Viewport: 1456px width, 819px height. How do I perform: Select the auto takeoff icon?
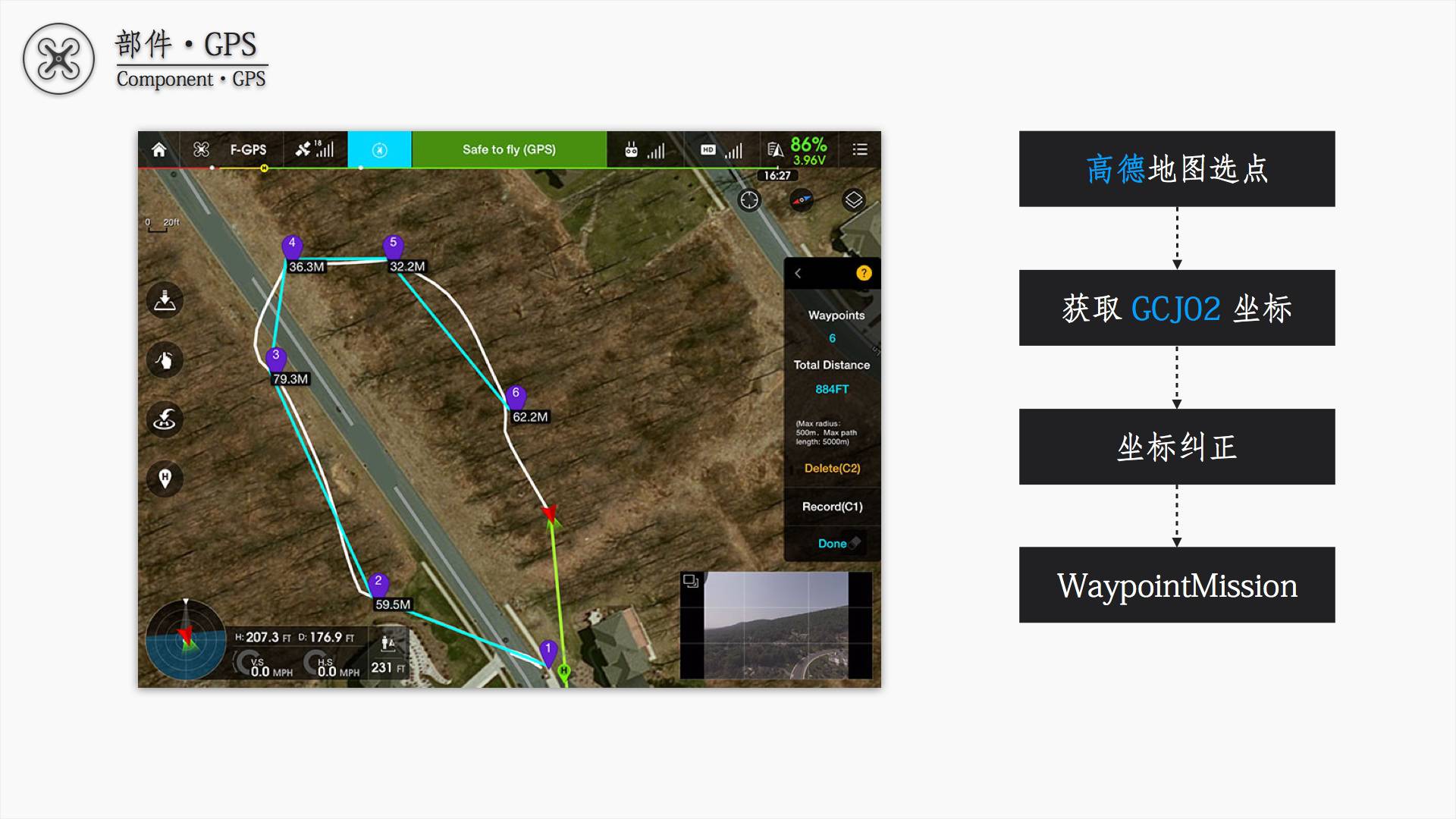[x=165, y=300]
